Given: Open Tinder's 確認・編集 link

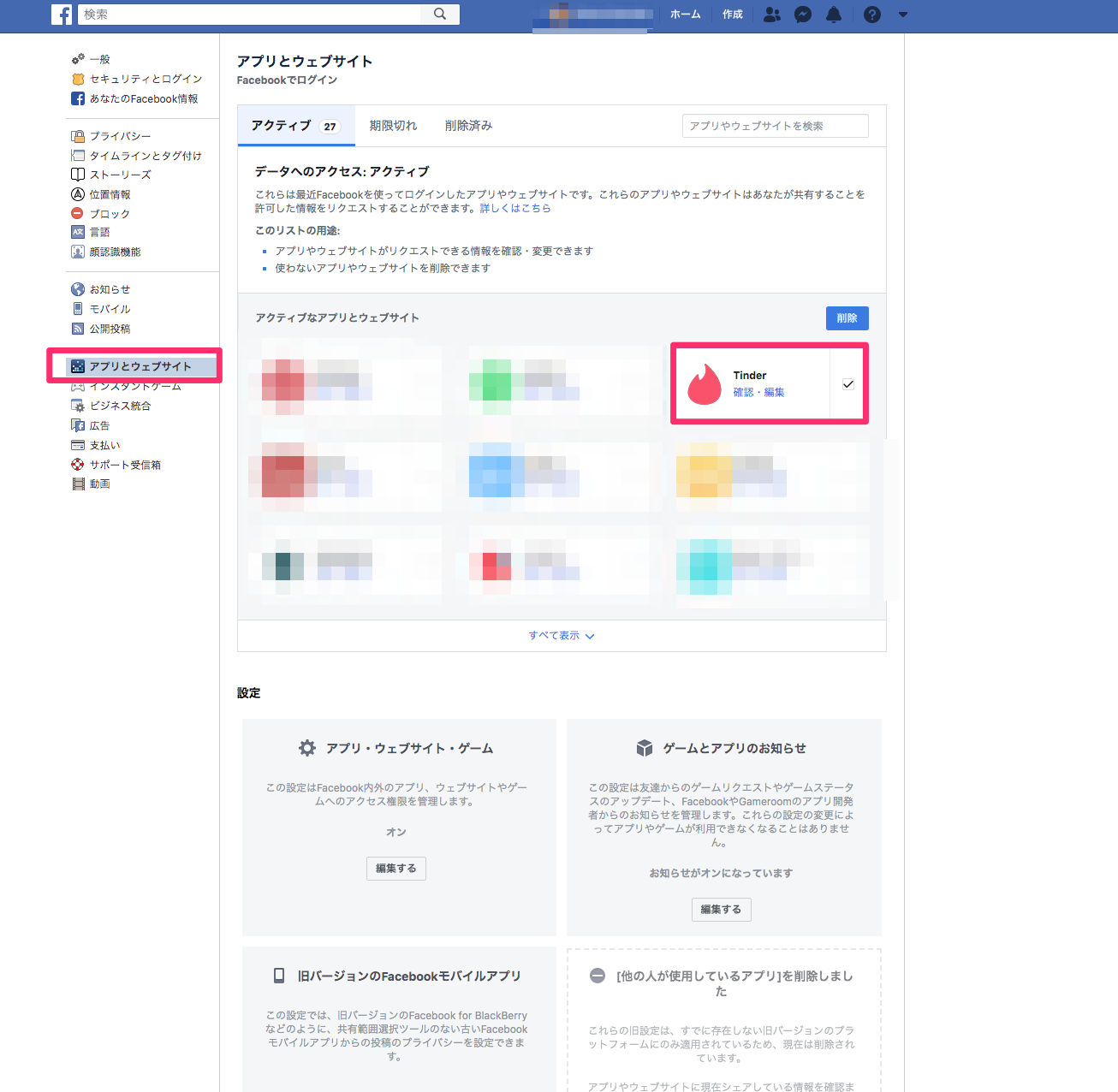Looking at the screenshot, I should point(758,393).
